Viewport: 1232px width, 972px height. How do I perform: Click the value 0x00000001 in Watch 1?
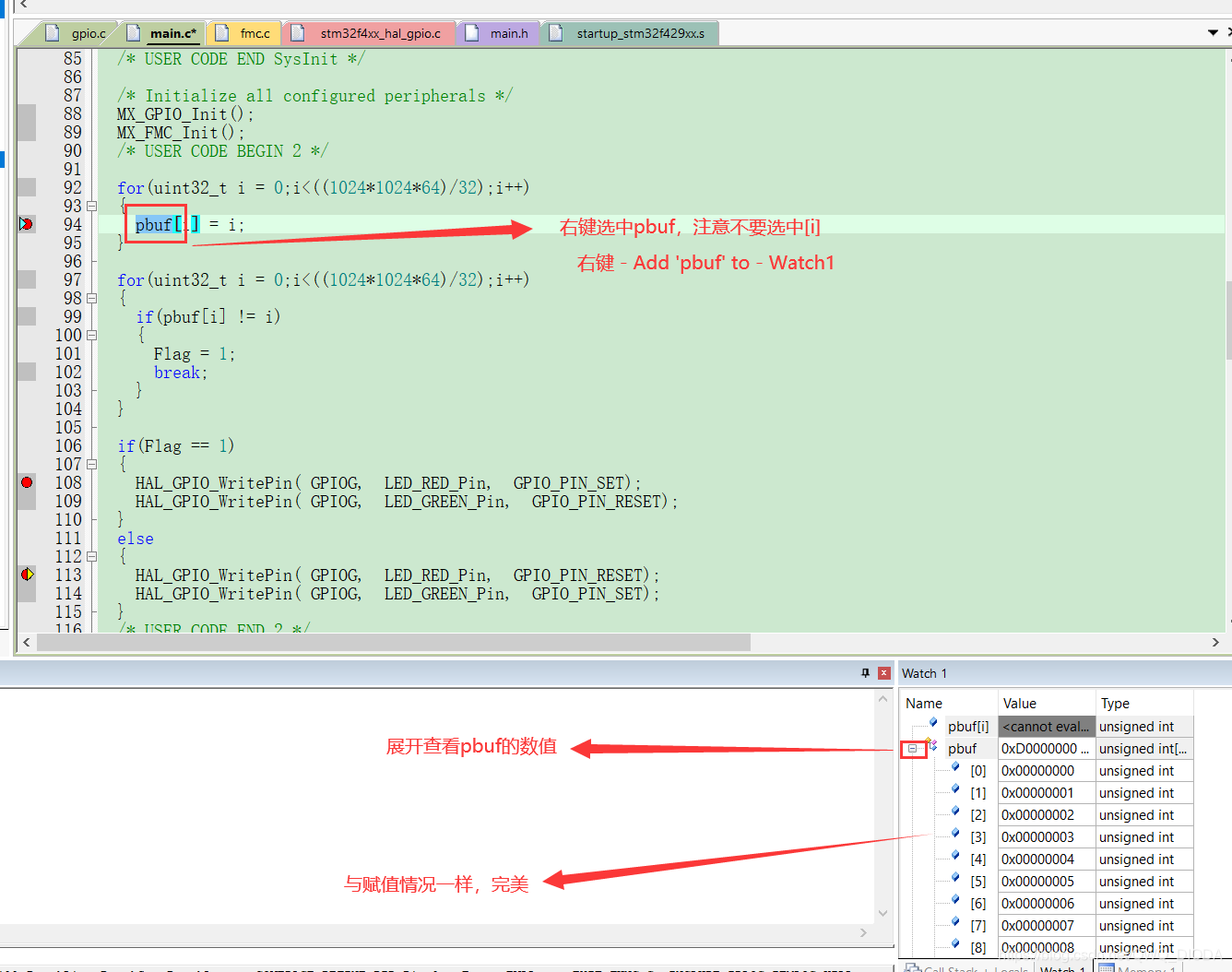[1047, 793]
